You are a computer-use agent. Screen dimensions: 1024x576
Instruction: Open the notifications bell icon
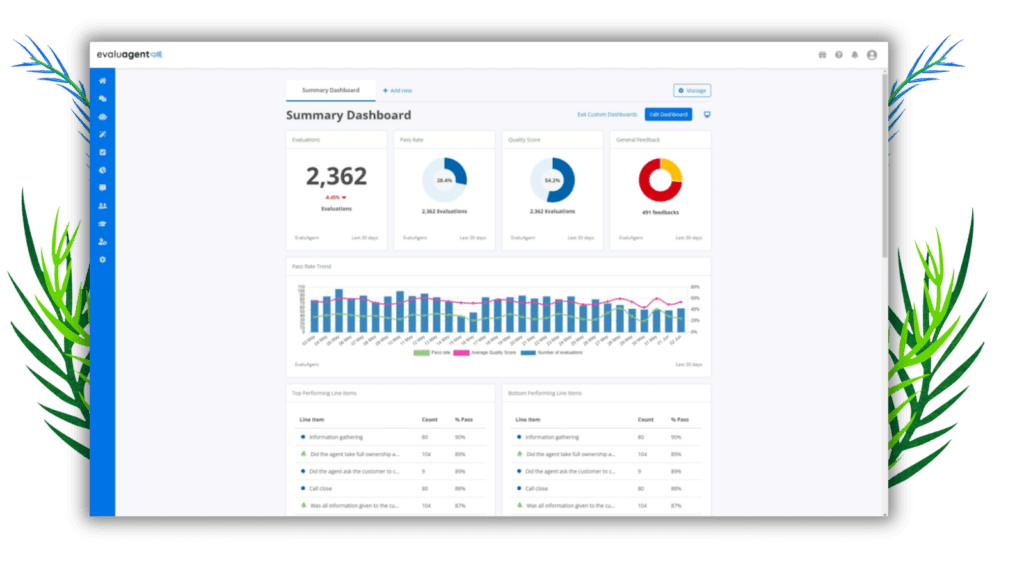(x=855, y=55)
